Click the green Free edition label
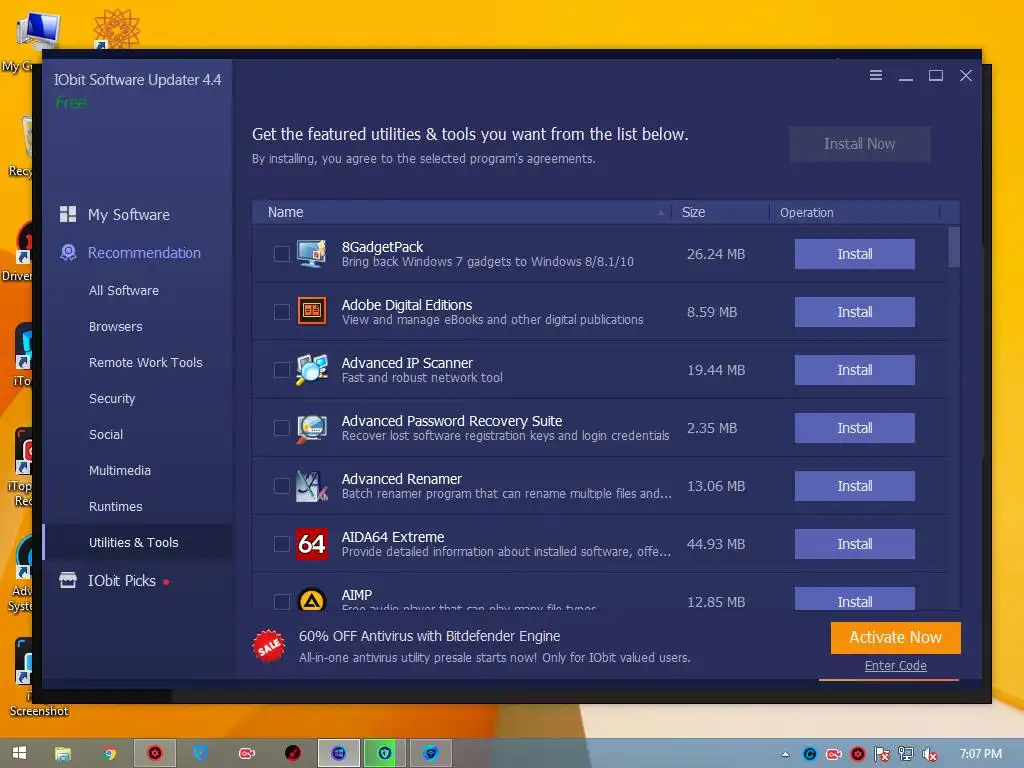 coord(71,103)
